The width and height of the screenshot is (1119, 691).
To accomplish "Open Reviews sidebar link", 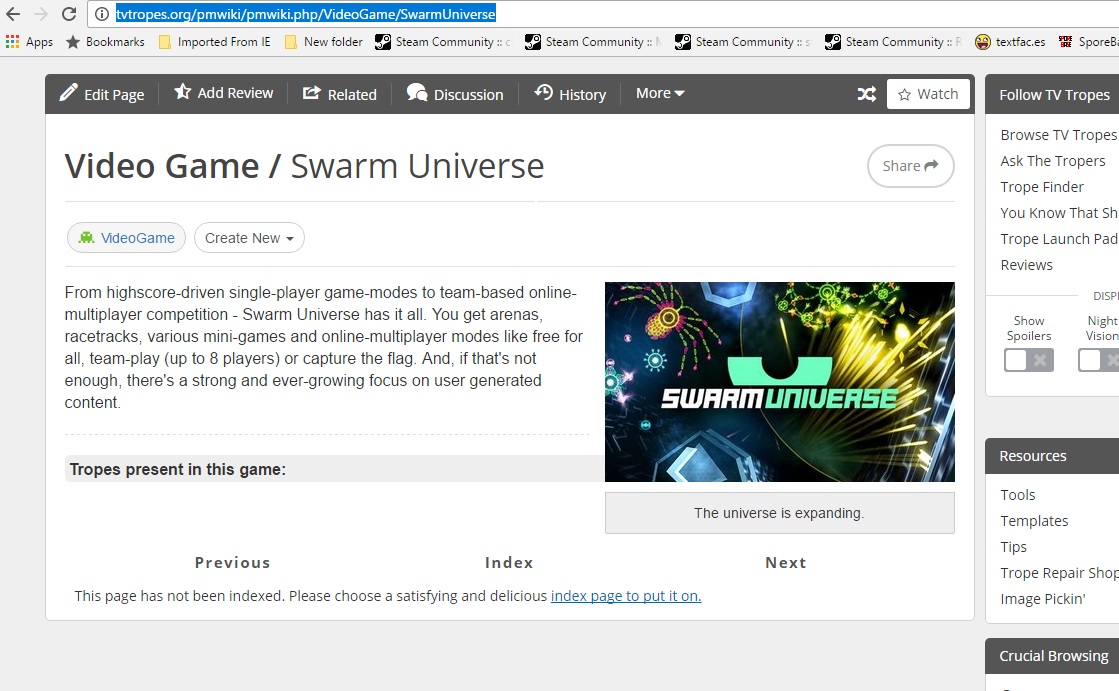I will (x=1026, y=265).
